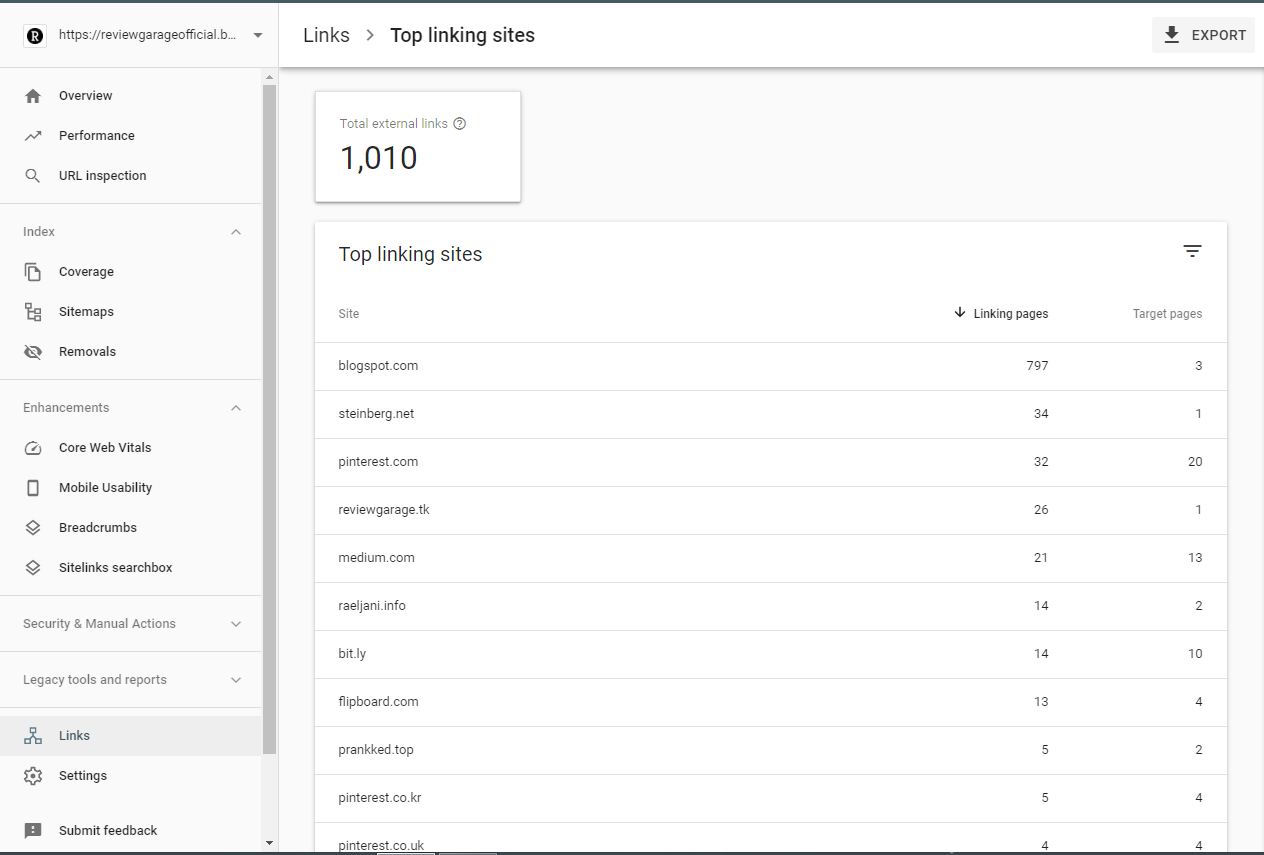Click Site column header
1264x855 pixels.
pyautogui.click(x=349, y=314)
